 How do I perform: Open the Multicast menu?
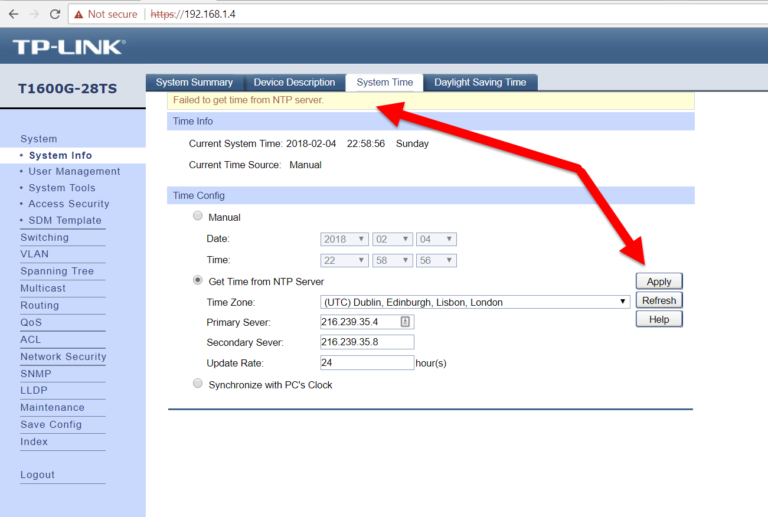[43, 288]
